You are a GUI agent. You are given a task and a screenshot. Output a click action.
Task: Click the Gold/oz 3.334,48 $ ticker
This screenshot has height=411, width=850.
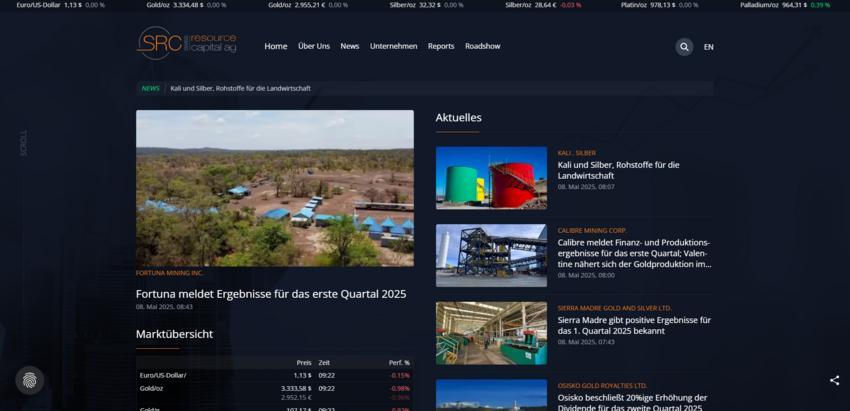point(186,5)
